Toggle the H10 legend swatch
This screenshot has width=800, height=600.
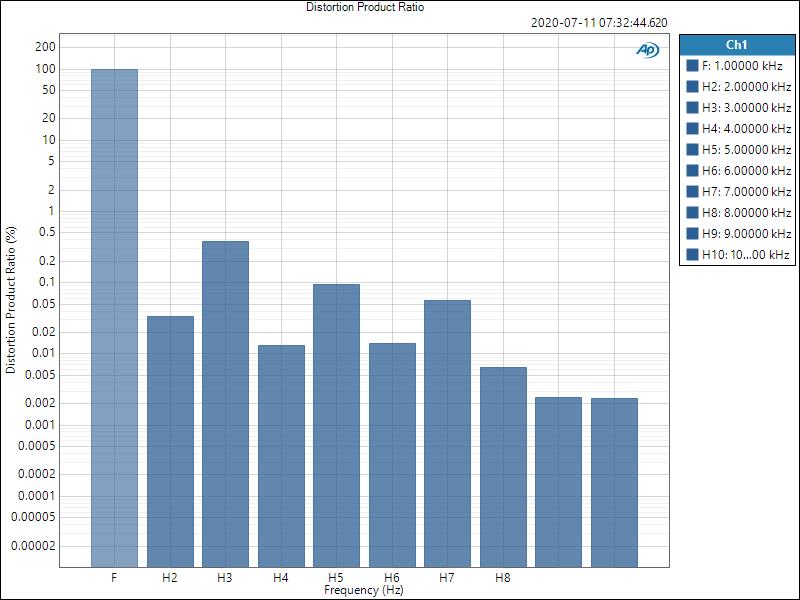(692, 254)
